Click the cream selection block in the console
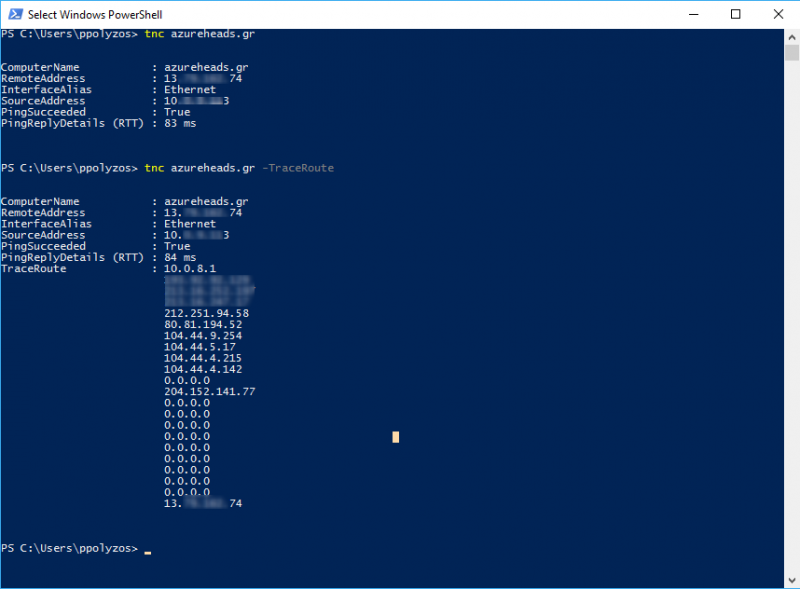Viewport: 800px width, 589px height. 396,436
